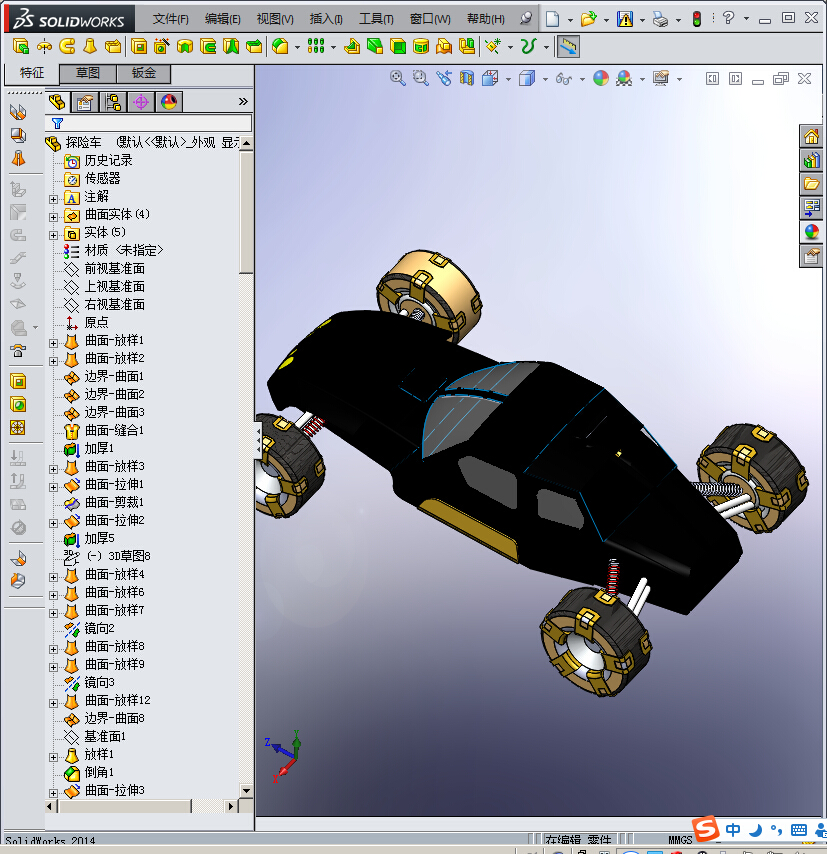Select the Draft tool icon
This screenshot has width=827, height=854.
[x=375, y=47]
